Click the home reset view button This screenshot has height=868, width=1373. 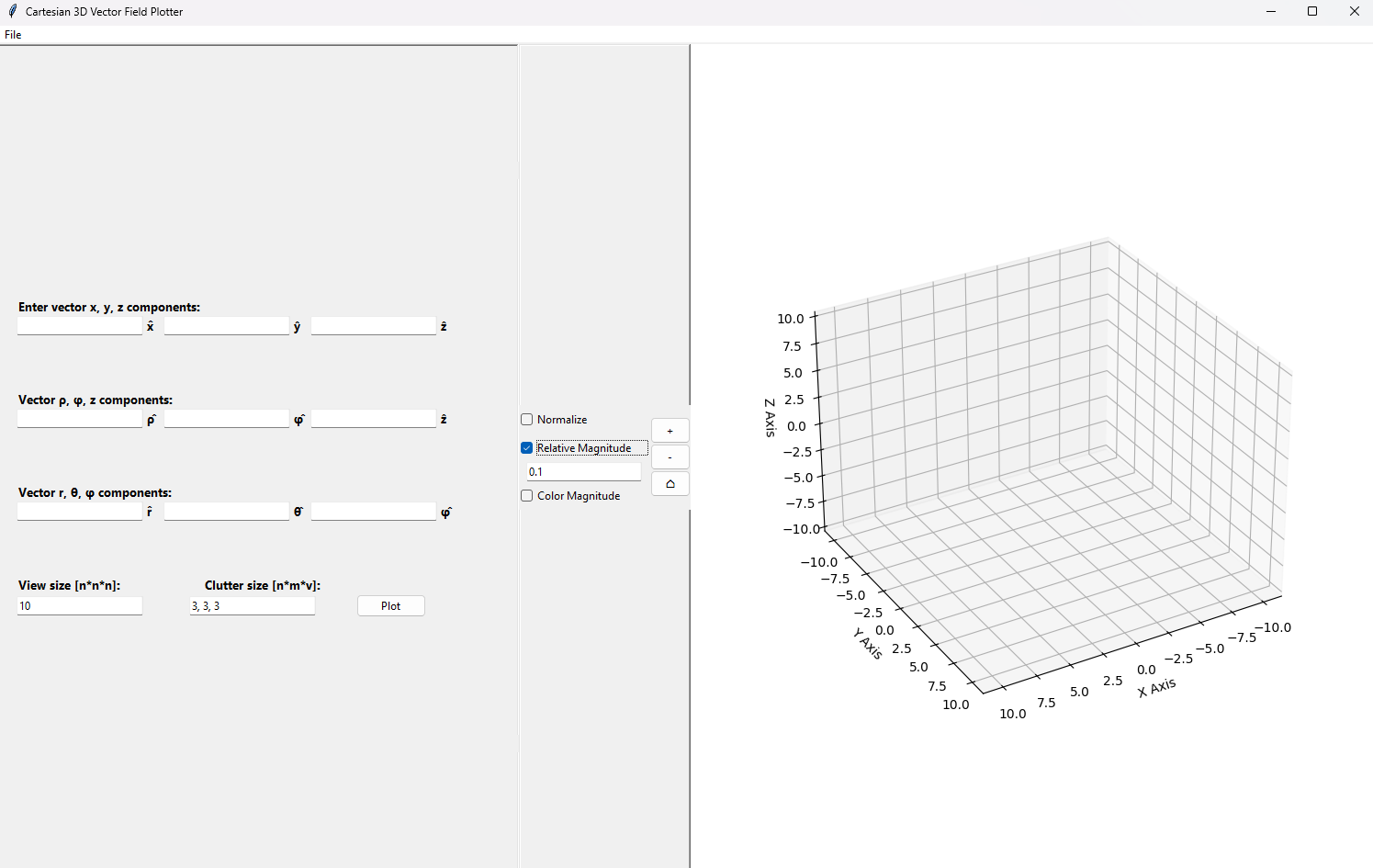670,484
